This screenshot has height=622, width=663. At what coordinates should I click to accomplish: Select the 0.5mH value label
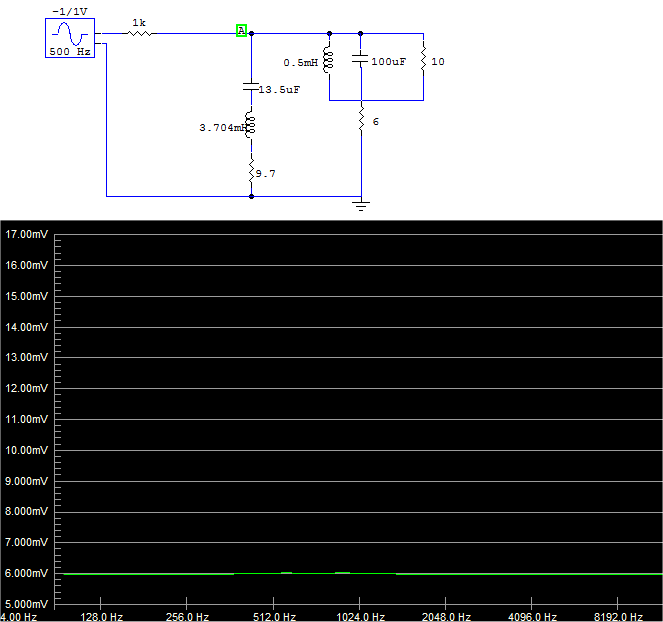pyautogui.click(x=301, y=63)
